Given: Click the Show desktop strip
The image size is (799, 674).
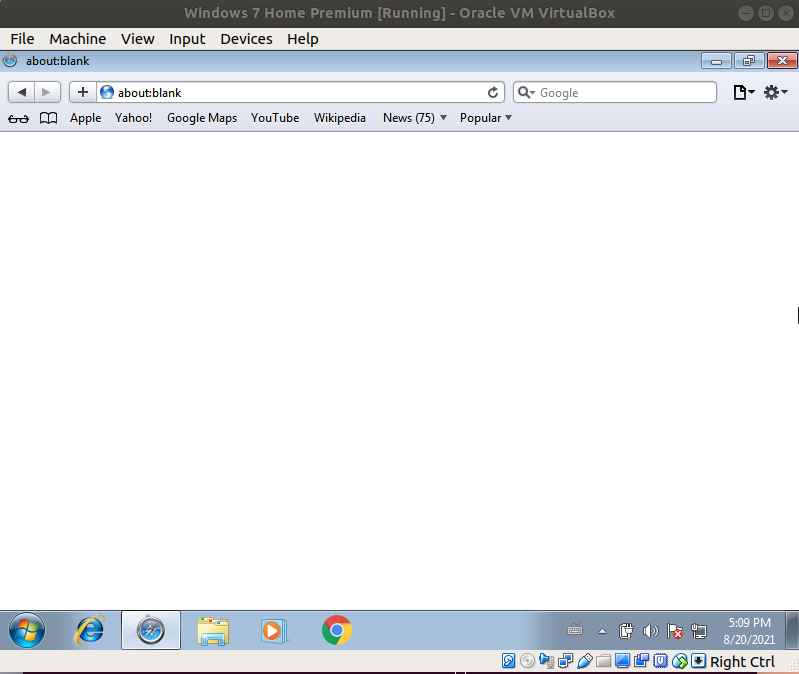Looking at the screenshot, I should coord(792,631).
